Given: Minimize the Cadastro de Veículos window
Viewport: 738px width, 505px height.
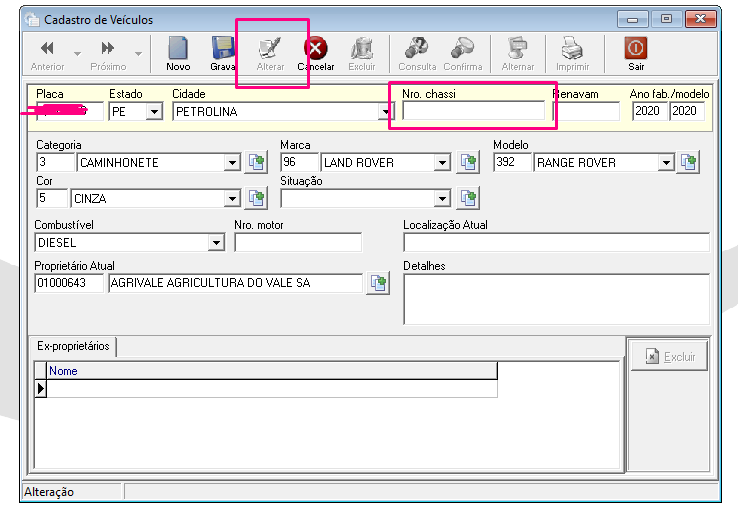Looking at the screenshot, I should click(x=633, y=19).
